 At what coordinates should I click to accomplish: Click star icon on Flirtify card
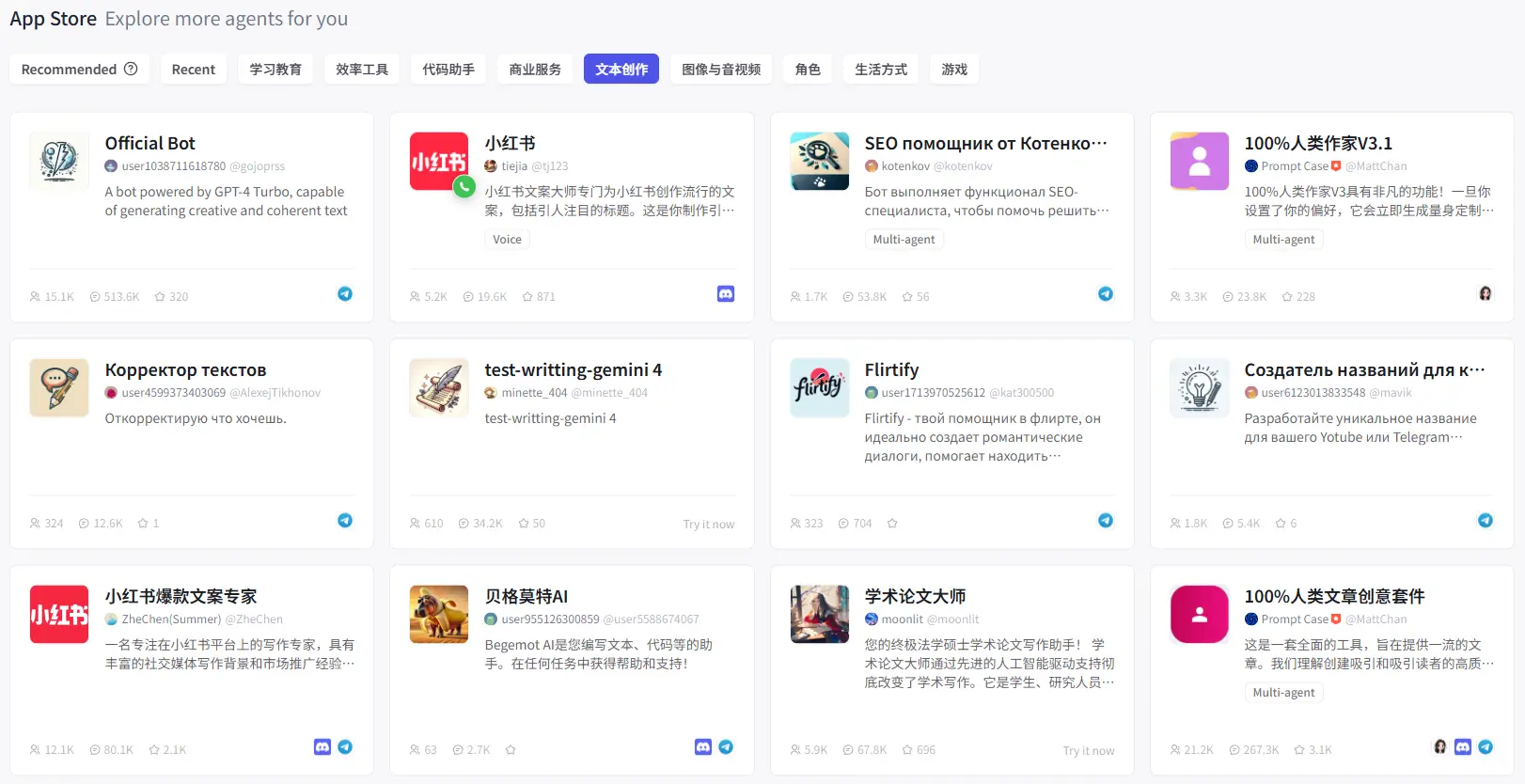(x=892, y=524)
